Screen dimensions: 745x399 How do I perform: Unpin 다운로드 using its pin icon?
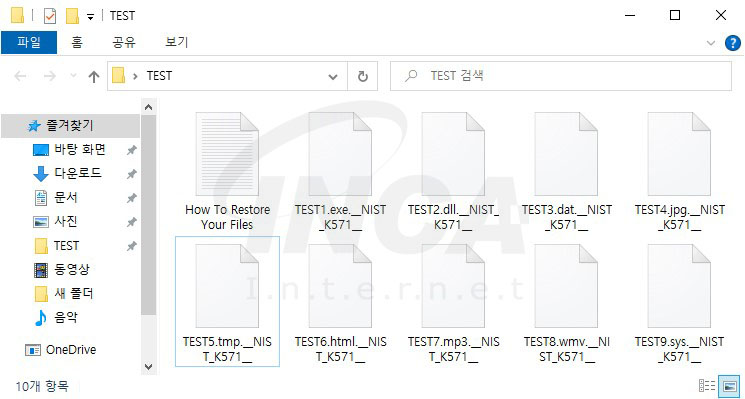coord(131,174)
